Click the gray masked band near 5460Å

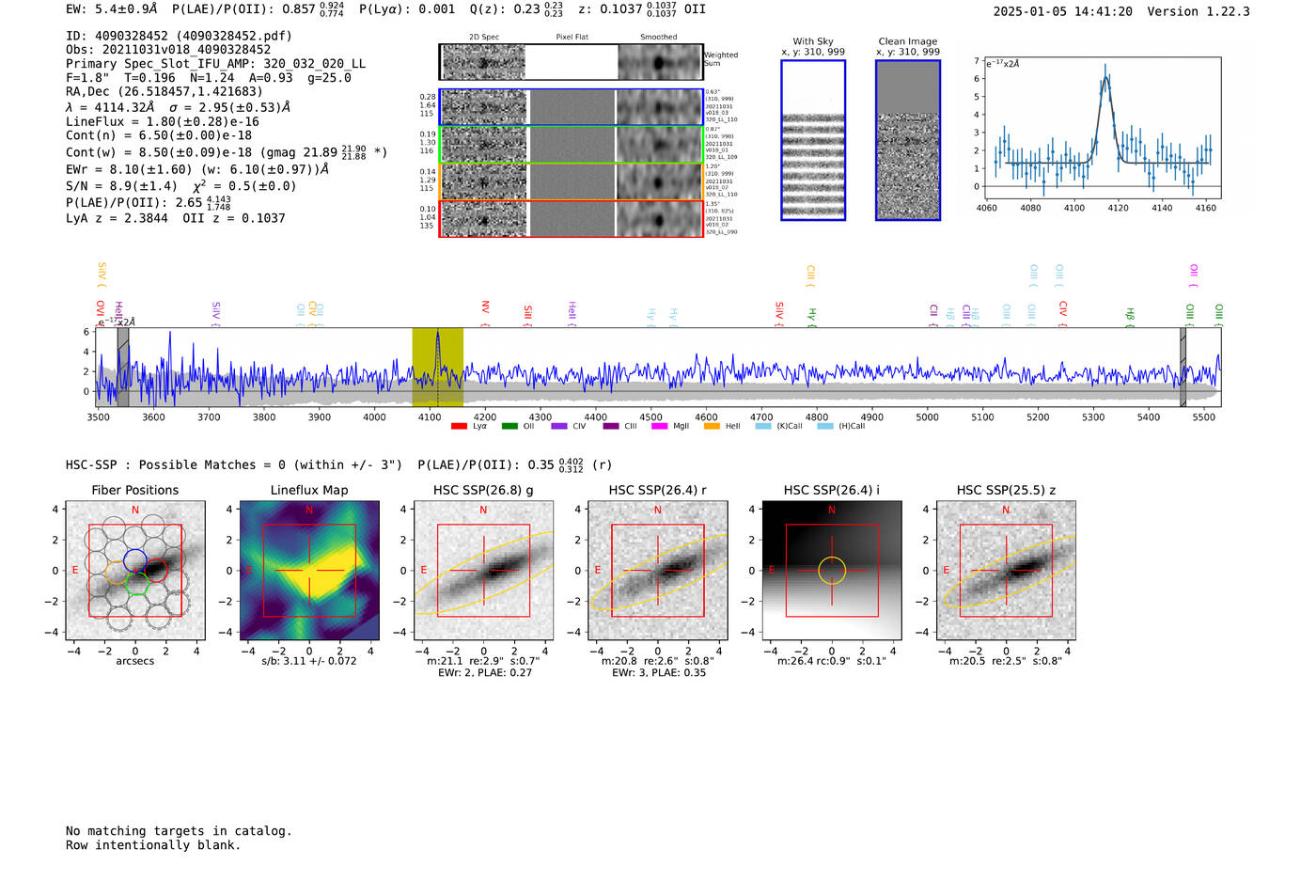[x=1183, y=367]
